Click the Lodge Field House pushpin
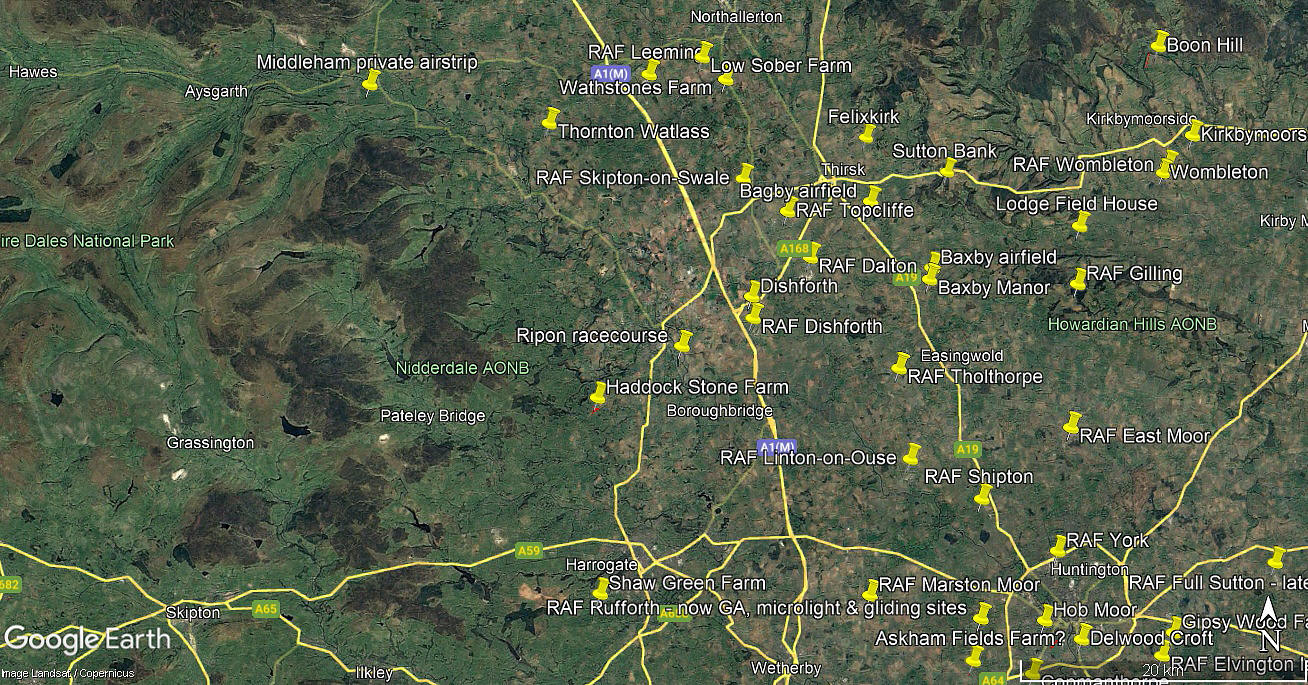The height and width of the screenshot is (685, 1308). (x=1081, y=223)
